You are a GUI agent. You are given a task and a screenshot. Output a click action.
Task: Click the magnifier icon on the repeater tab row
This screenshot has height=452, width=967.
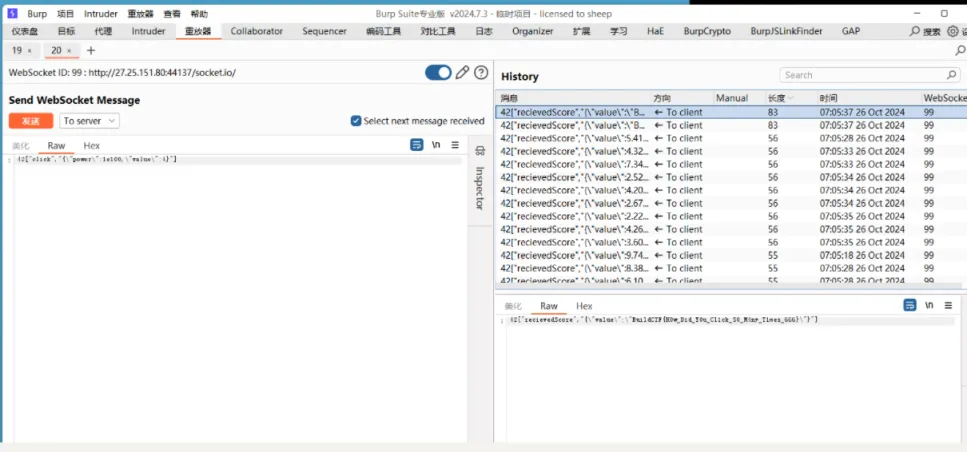(960, 51)
